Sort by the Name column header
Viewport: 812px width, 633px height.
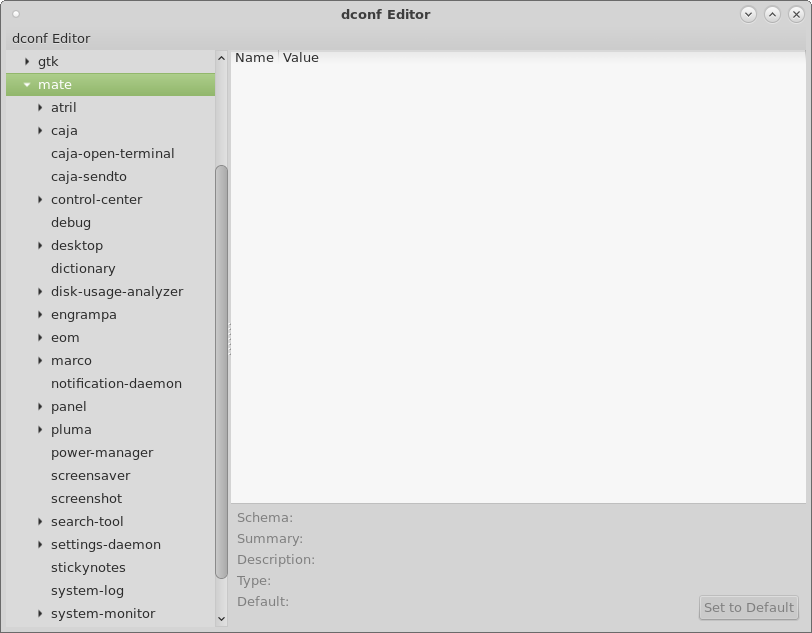click(x=254, y=57)
